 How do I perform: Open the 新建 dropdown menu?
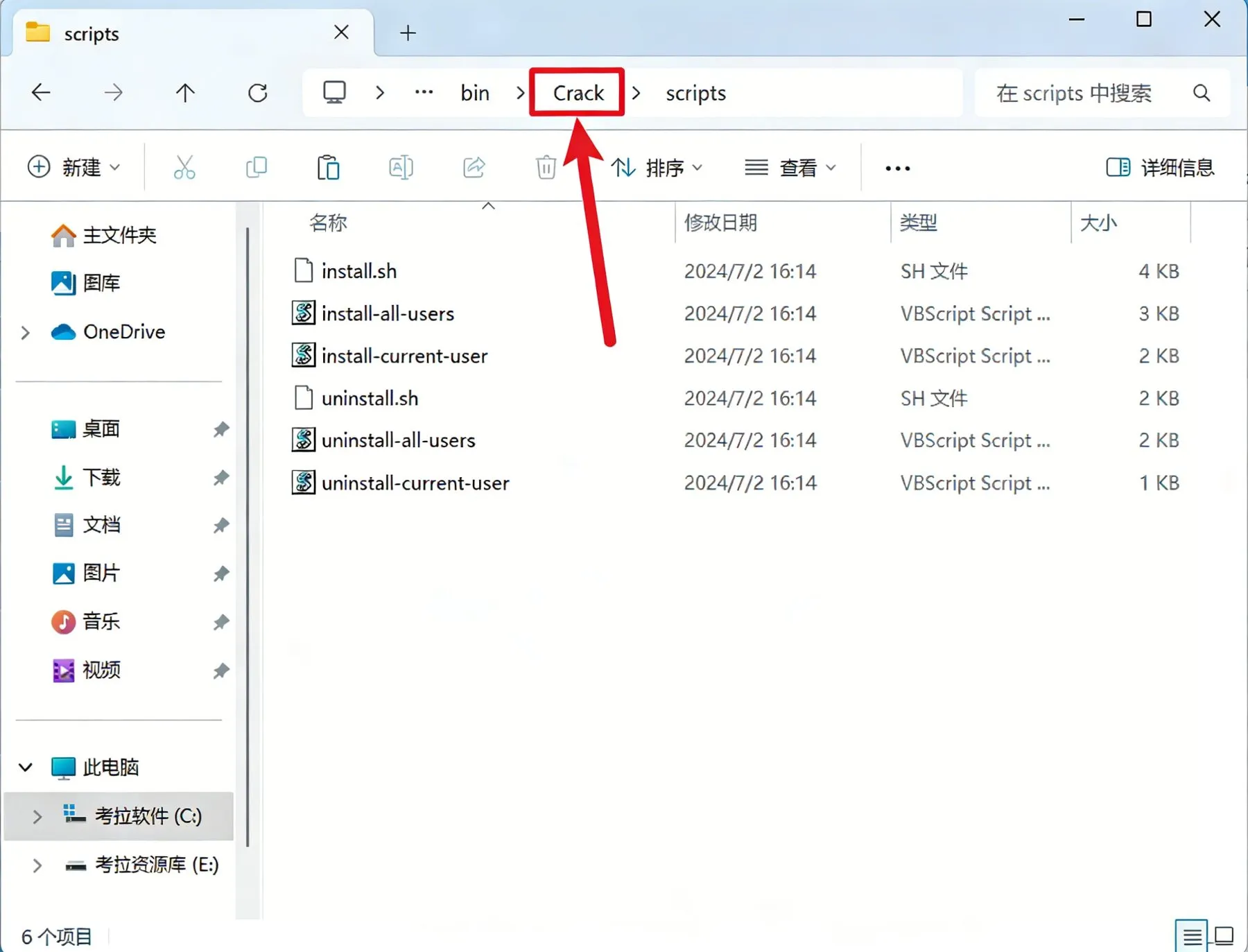click(x=74, y=167)
